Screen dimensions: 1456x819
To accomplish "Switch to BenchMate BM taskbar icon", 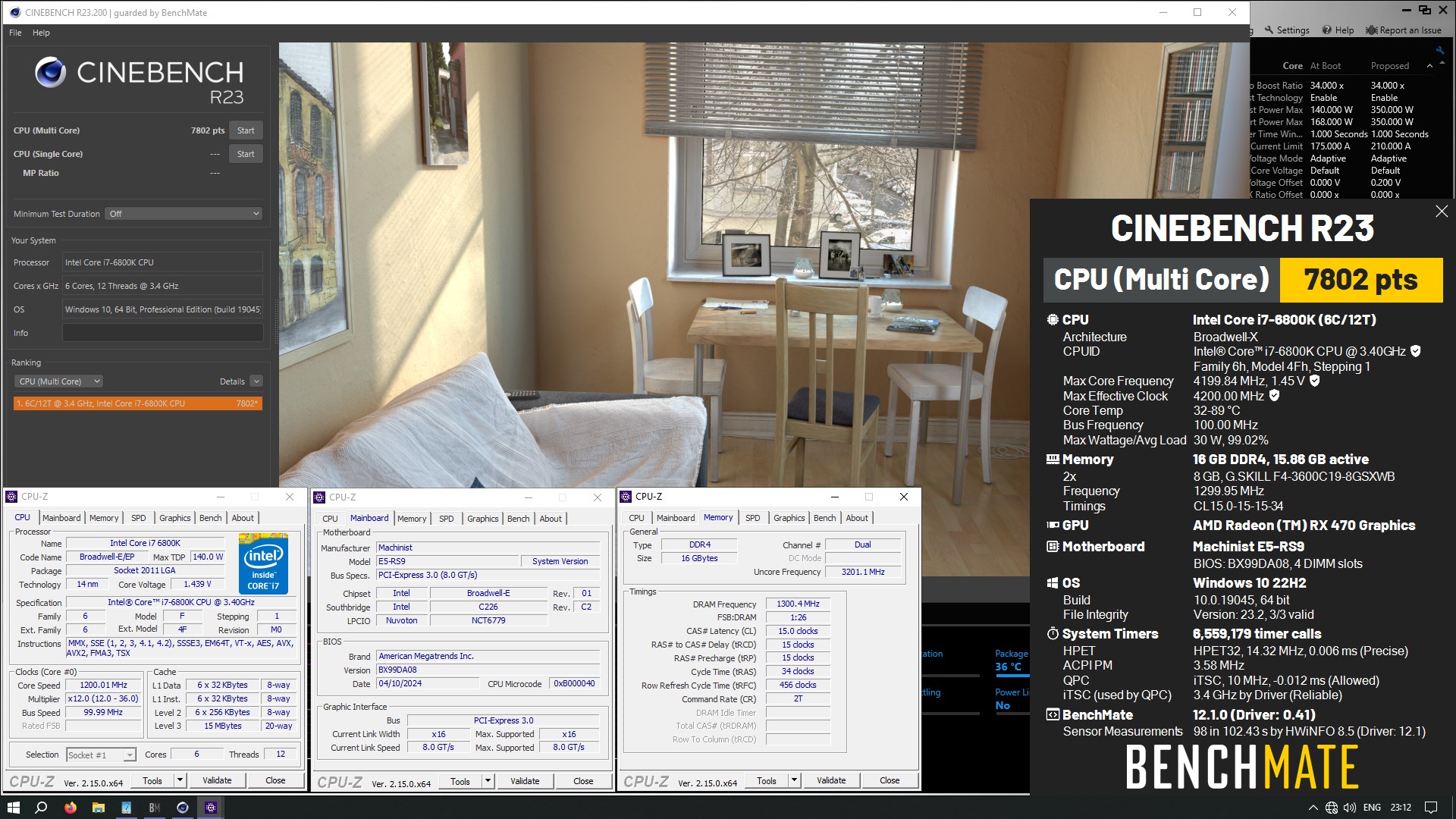I will 155,808.
